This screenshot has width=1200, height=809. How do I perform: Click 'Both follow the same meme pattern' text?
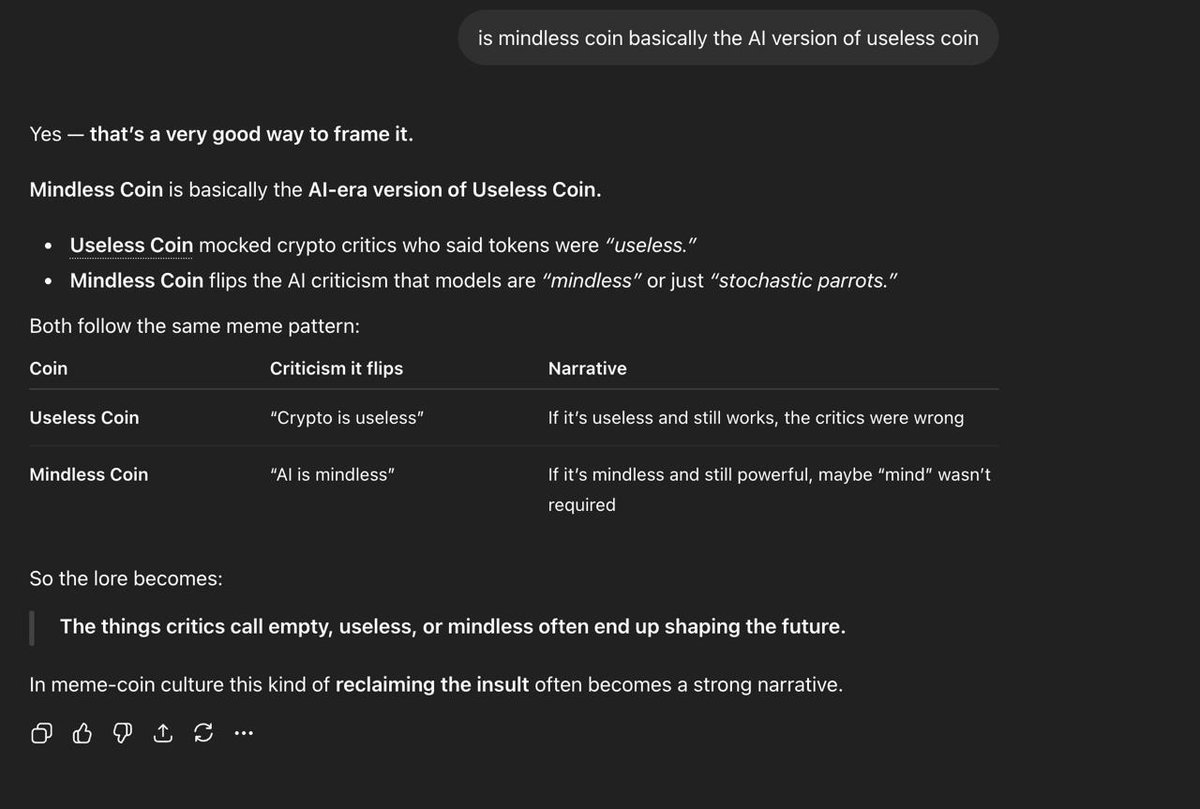click(194, 325)
